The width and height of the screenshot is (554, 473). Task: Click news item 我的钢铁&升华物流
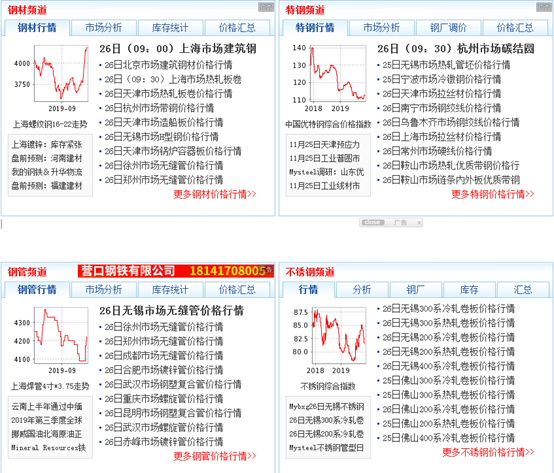coord(47,172)
